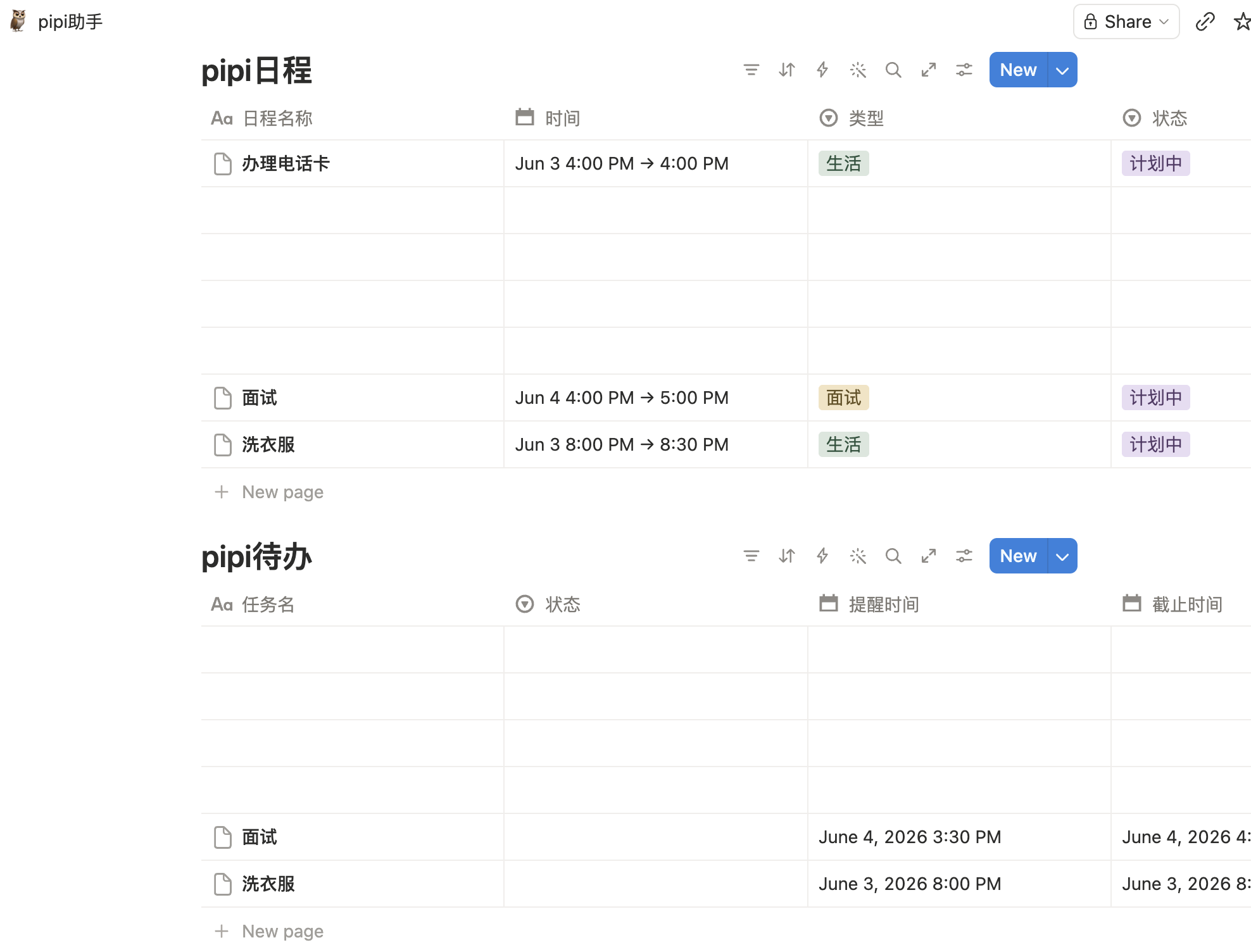
Task: Open sort options for pipi日程 database
Action: pos(787,70)
